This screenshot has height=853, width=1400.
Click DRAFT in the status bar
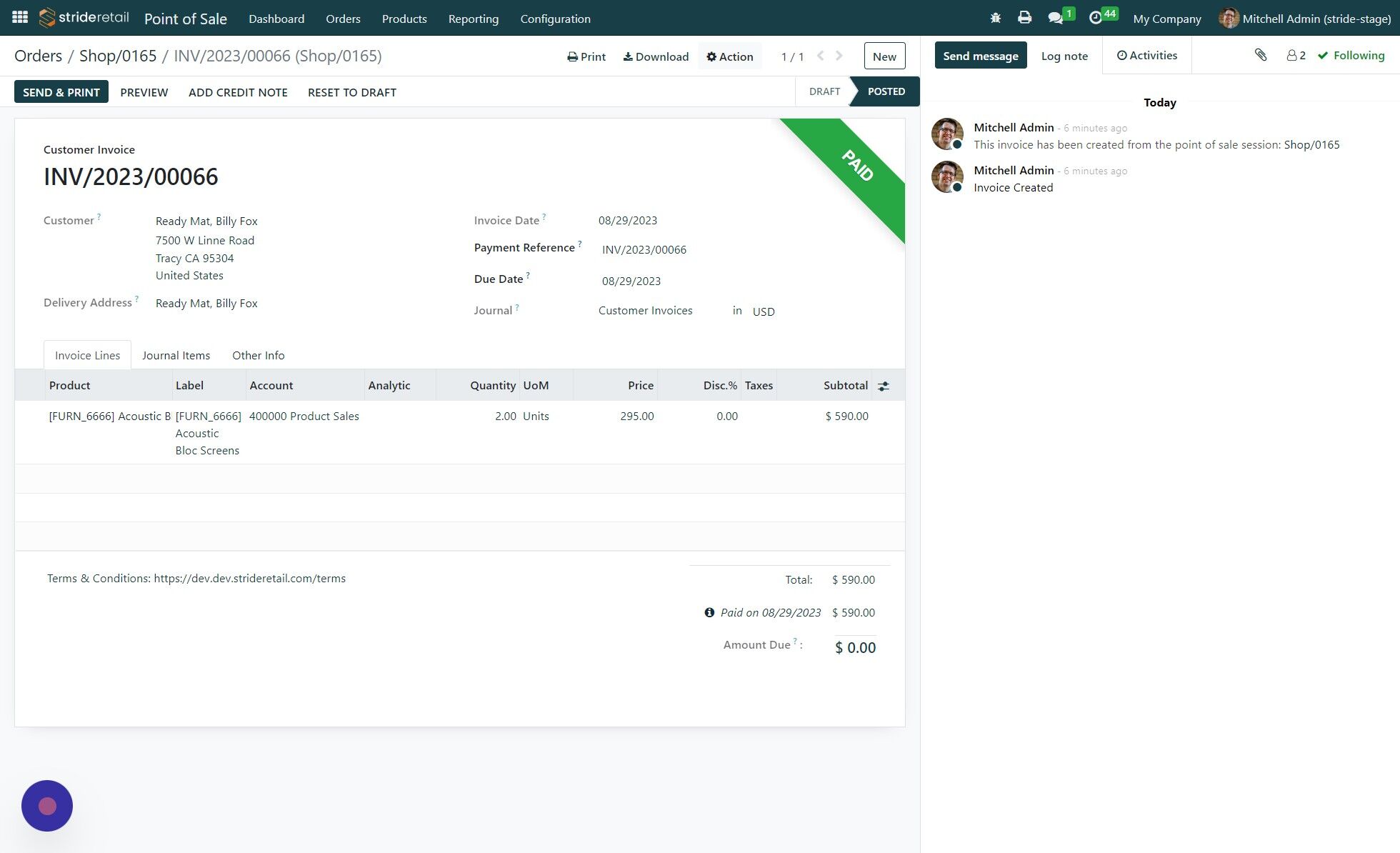click(x=824, y=91)
